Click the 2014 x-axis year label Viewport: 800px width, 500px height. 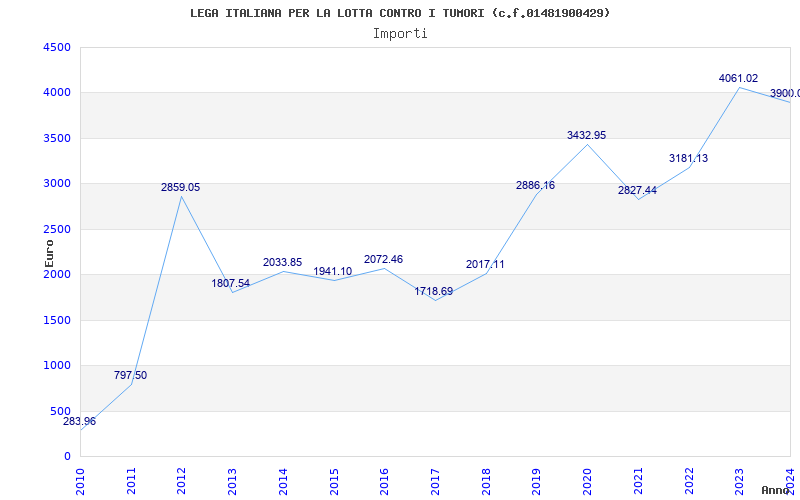pyautogui.click(x=283, y=482)
